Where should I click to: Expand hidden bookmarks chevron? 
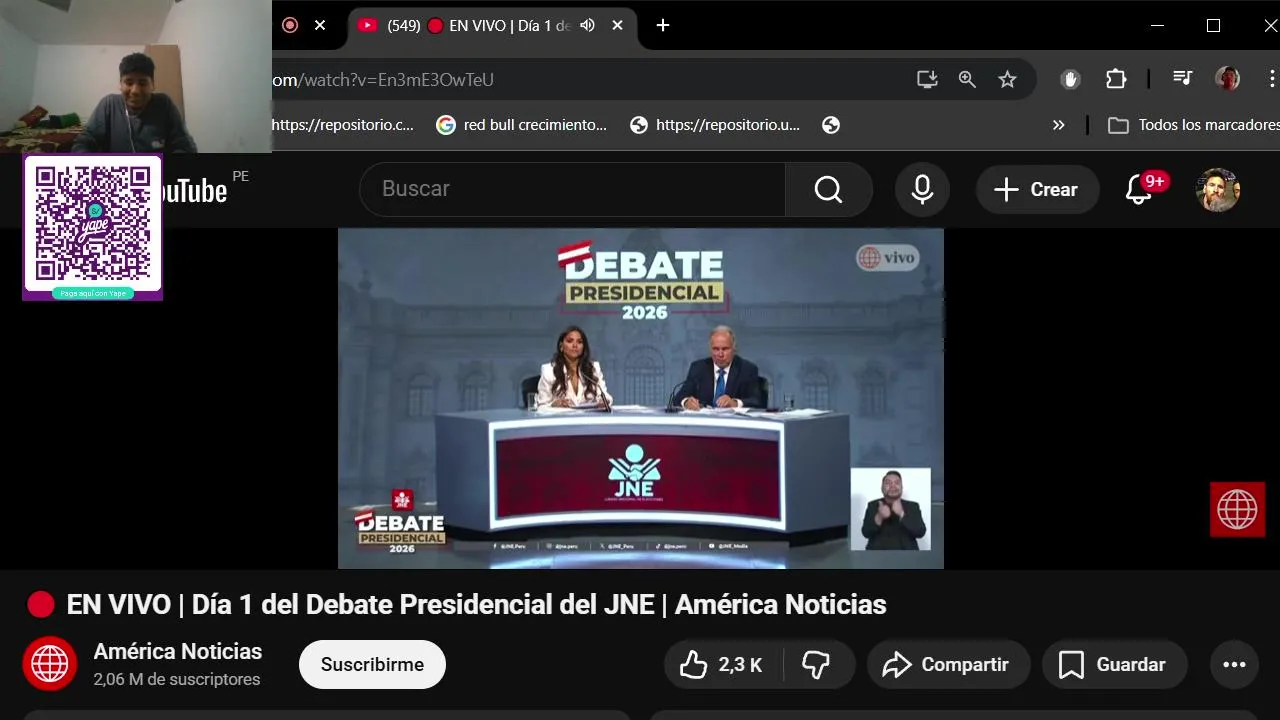[x=1059, y=125]
